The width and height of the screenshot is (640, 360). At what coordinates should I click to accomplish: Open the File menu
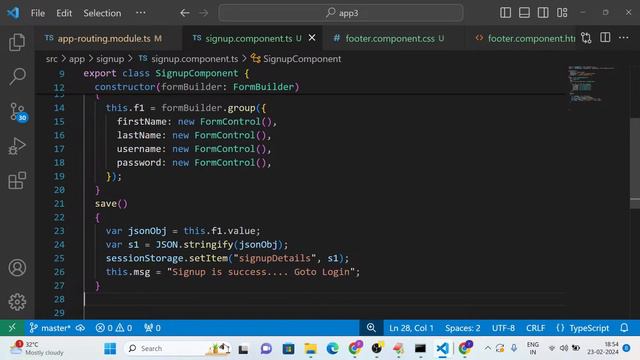[x=38, y=13]
